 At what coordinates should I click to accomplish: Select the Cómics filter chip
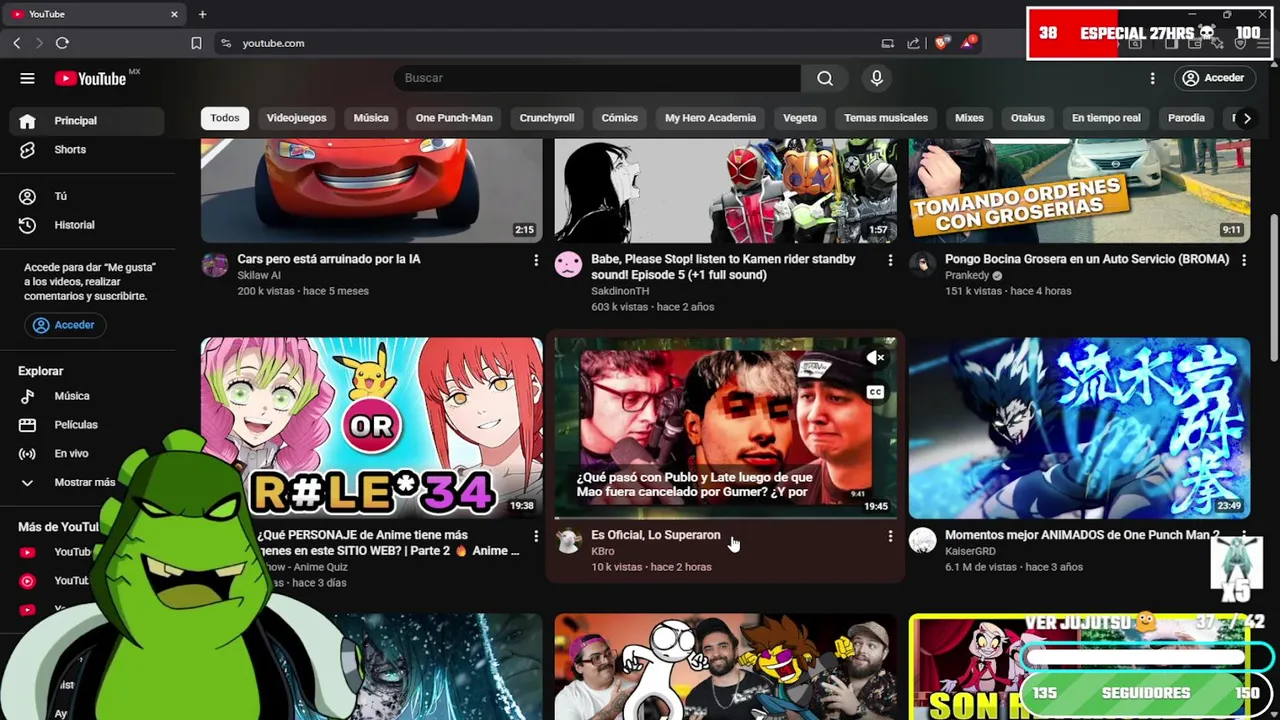click(620, 118)
